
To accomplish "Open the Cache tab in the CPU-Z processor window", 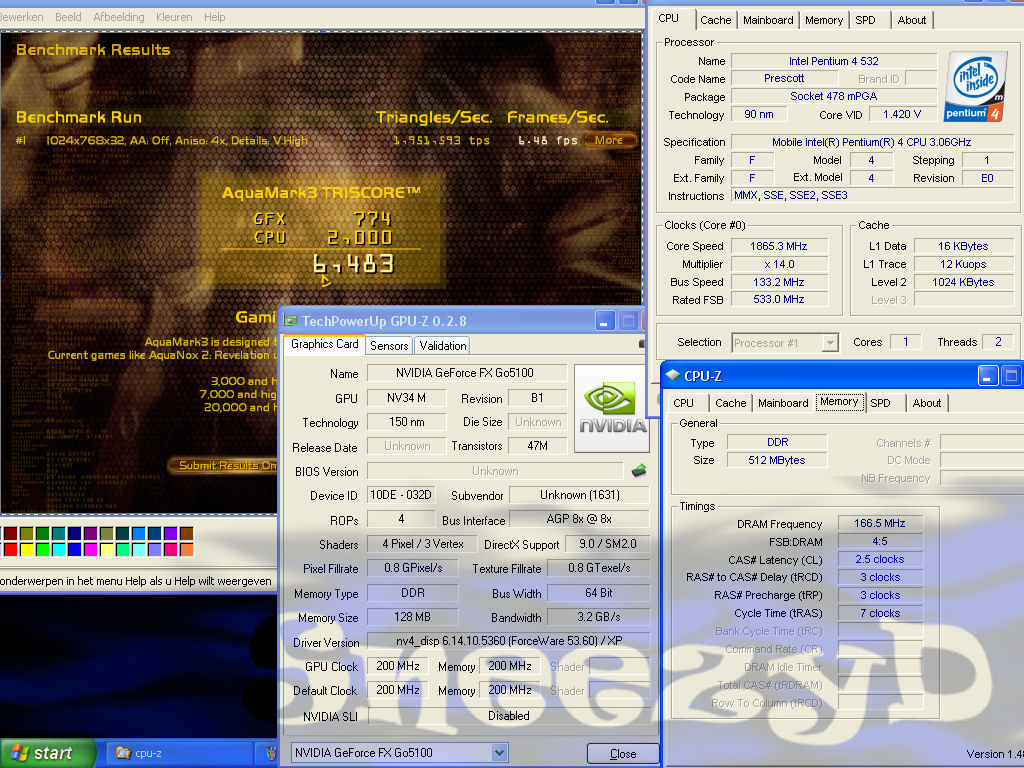I will (x=715, y=20).
